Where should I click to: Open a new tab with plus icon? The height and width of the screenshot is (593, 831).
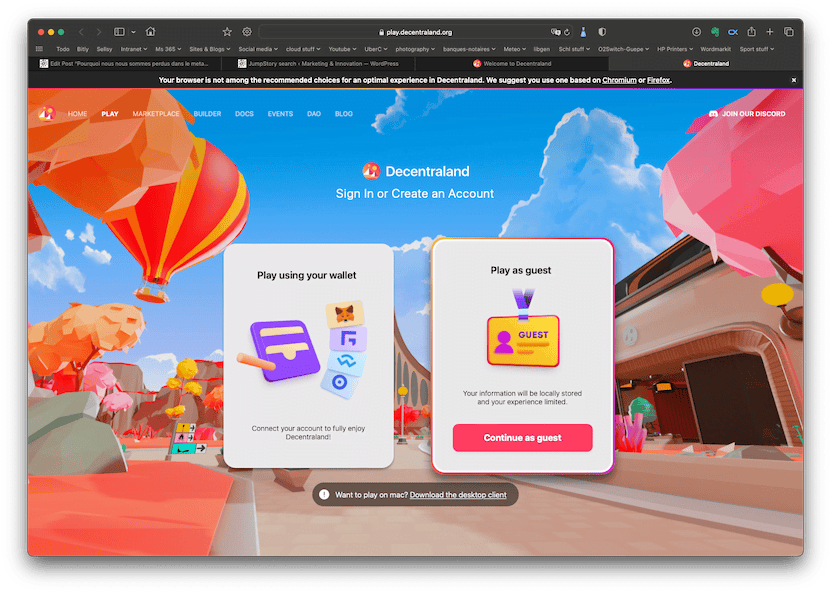click(x=770, y=32)
